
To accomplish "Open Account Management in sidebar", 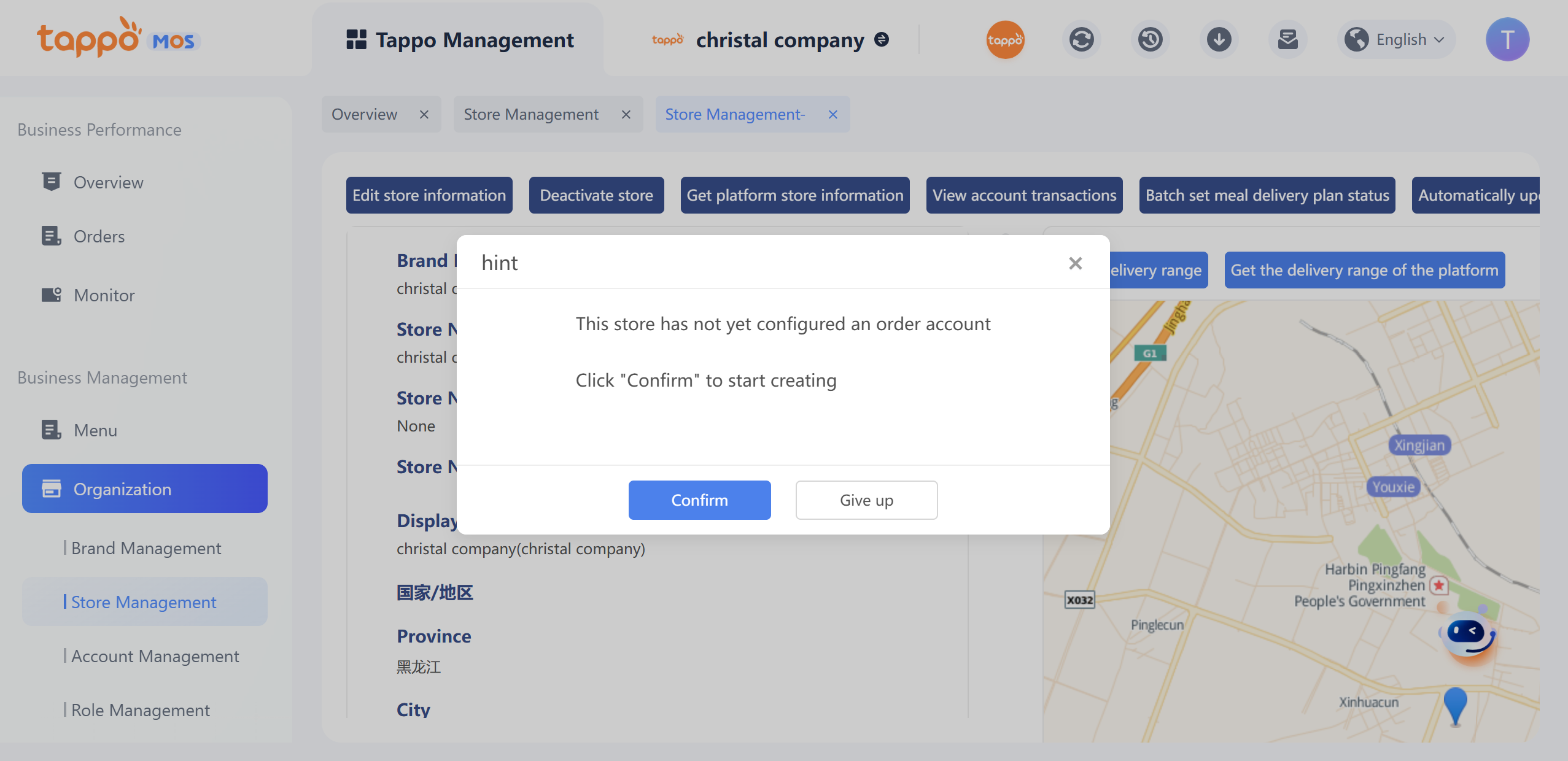I will click(155, 656).
